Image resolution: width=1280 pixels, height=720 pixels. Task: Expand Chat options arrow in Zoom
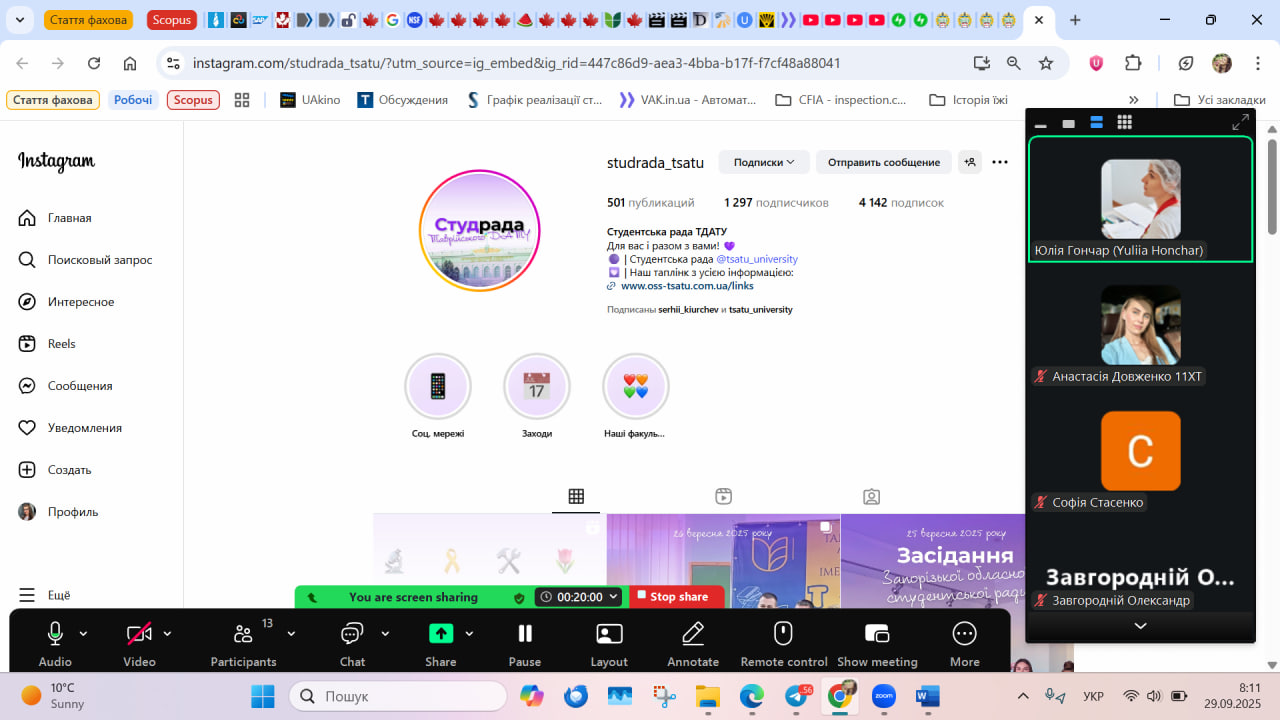point(385,633)
